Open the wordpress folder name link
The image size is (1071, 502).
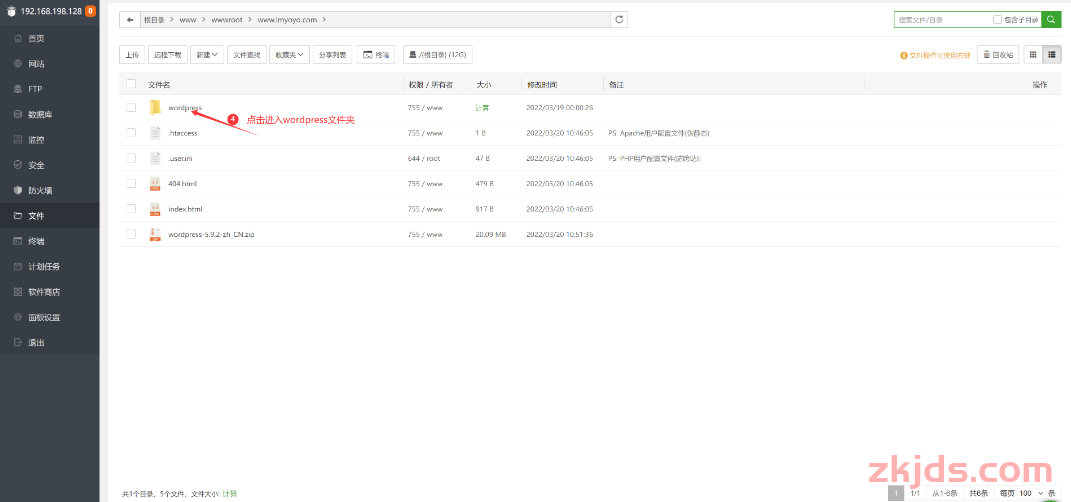pos(184,107)
